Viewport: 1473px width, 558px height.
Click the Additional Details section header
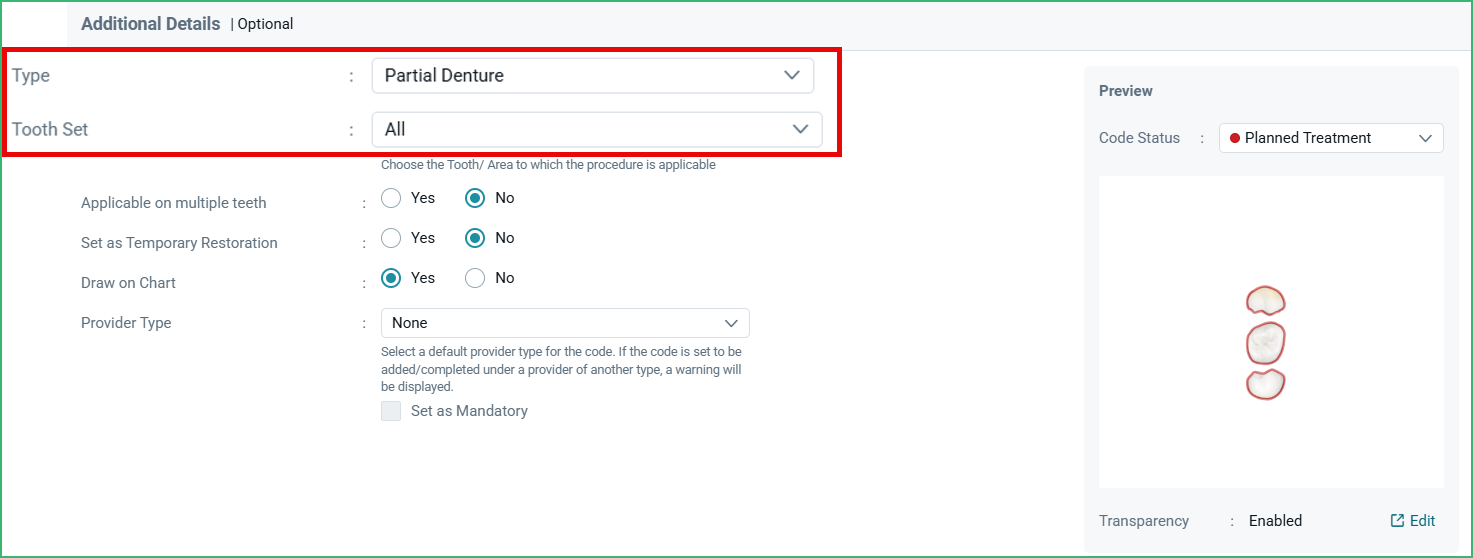pyautogui.click(x=150, y=23)
